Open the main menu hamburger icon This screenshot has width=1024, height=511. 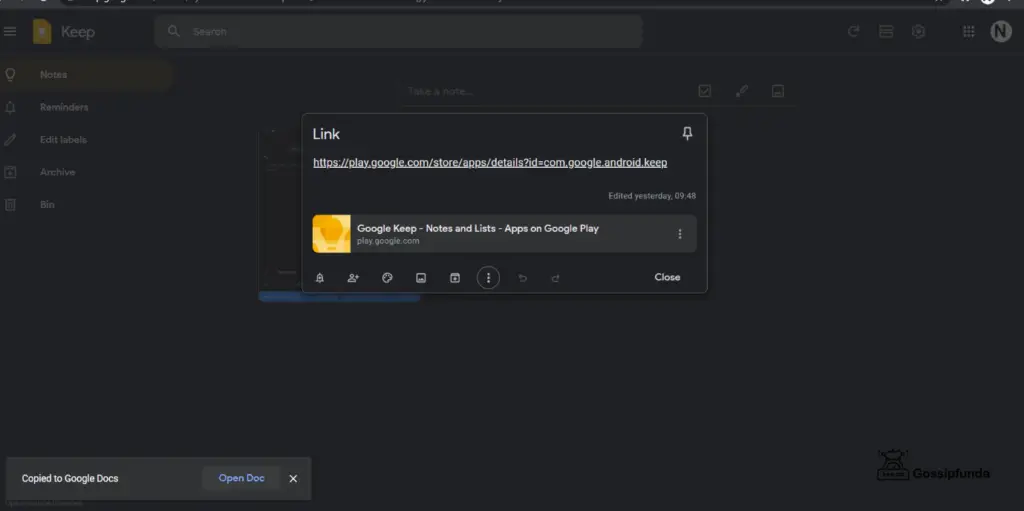point(10,31)
